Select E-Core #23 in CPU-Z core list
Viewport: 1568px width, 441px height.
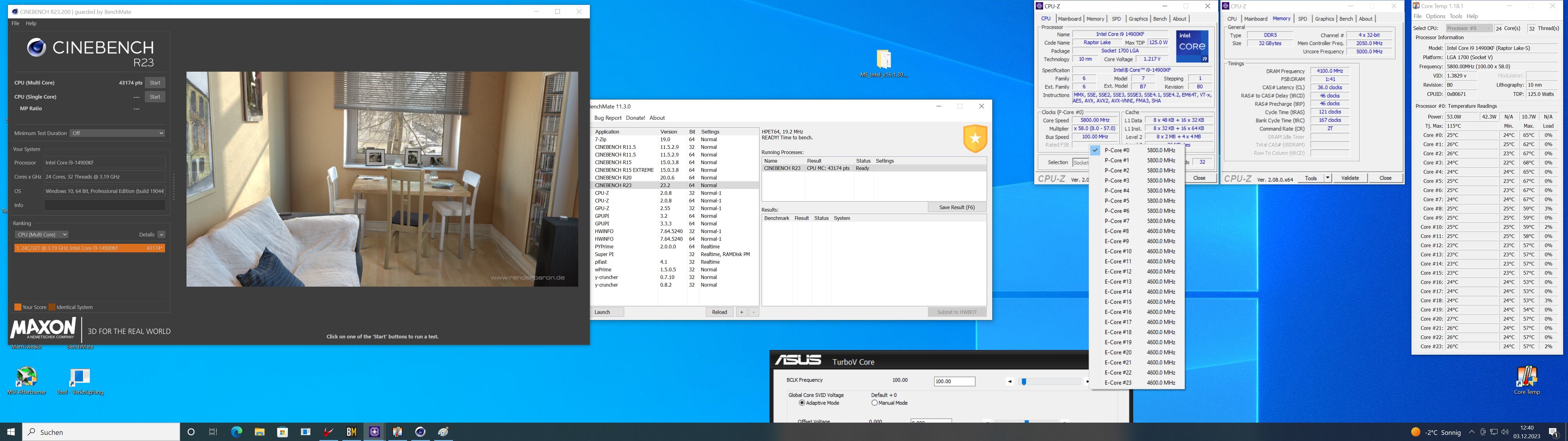click(x=1137, y=383)
